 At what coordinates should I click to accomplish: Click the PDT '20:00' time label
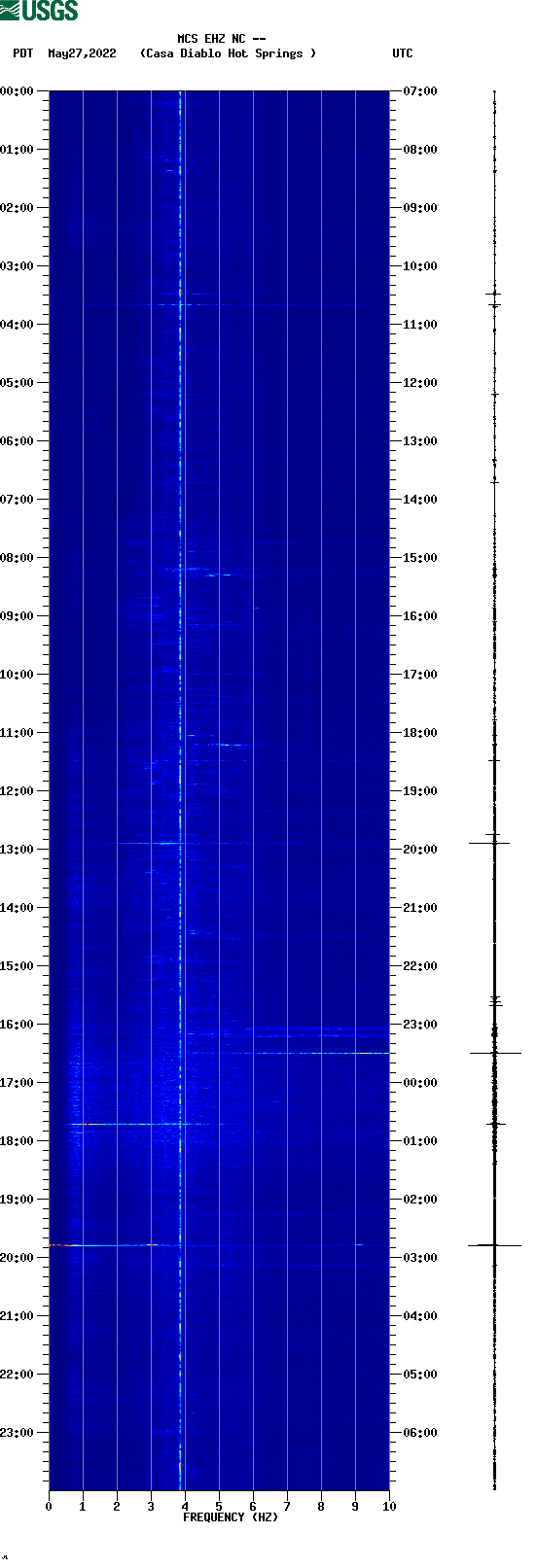pyautogui.click(x=18, y=1258)
